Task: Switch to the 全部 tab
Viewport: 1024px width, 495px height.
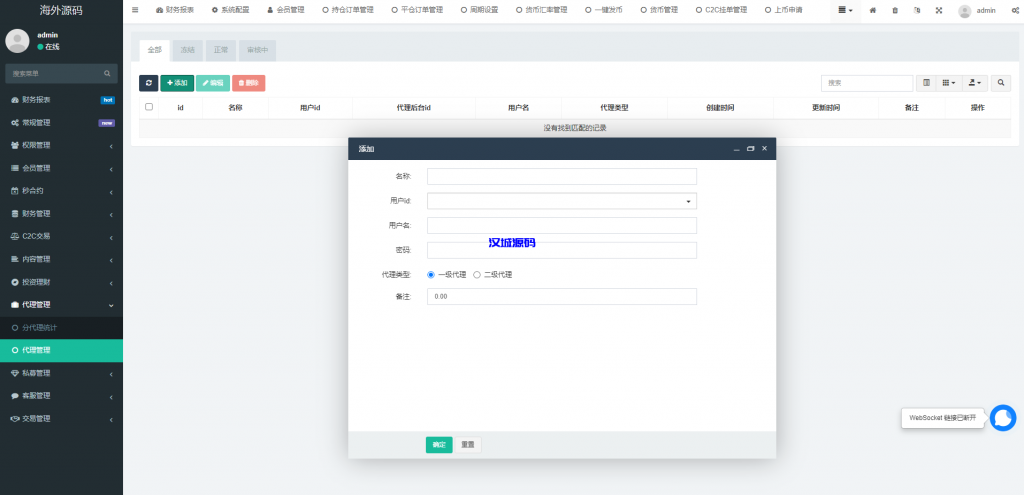Action: tap(154, 50)
